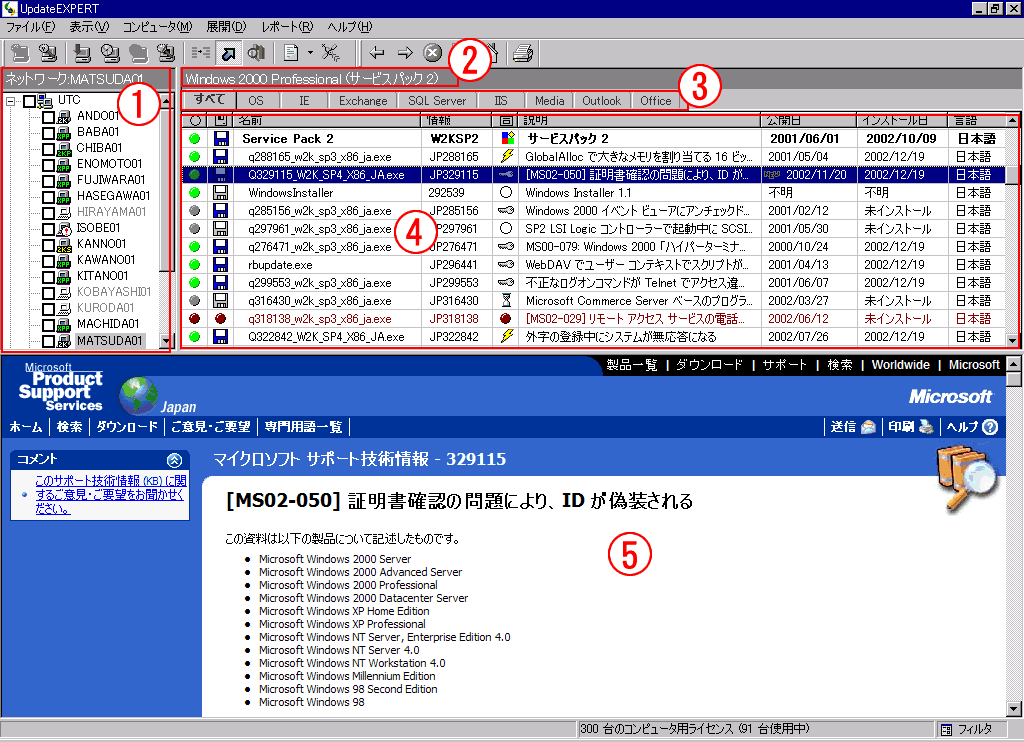Go to ホーム on the support page
The height and width of the screenshot is (742, 1024).
pyautogui.click(x=26, y=427)
